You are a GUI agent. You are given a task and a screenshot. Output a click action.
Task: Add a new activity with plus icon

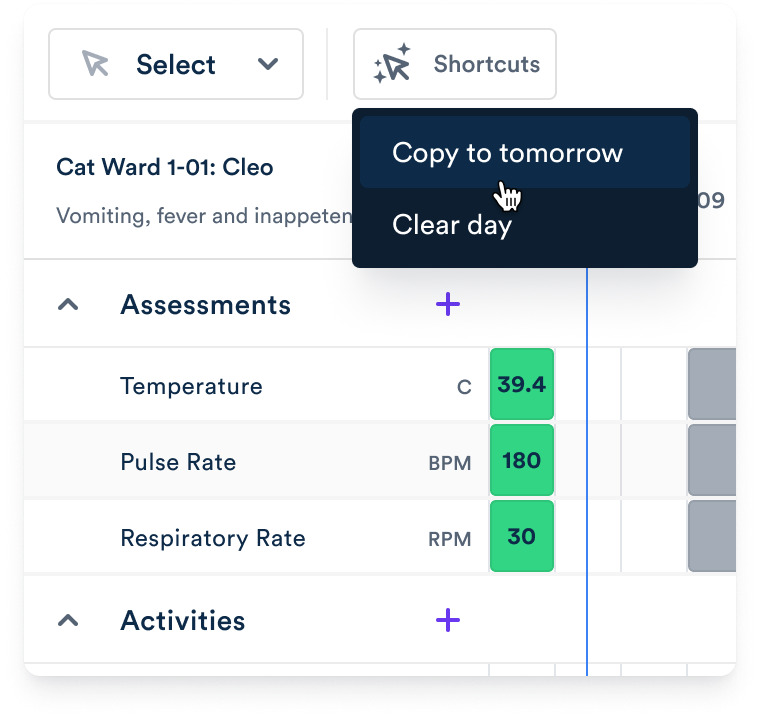point(448,620)
